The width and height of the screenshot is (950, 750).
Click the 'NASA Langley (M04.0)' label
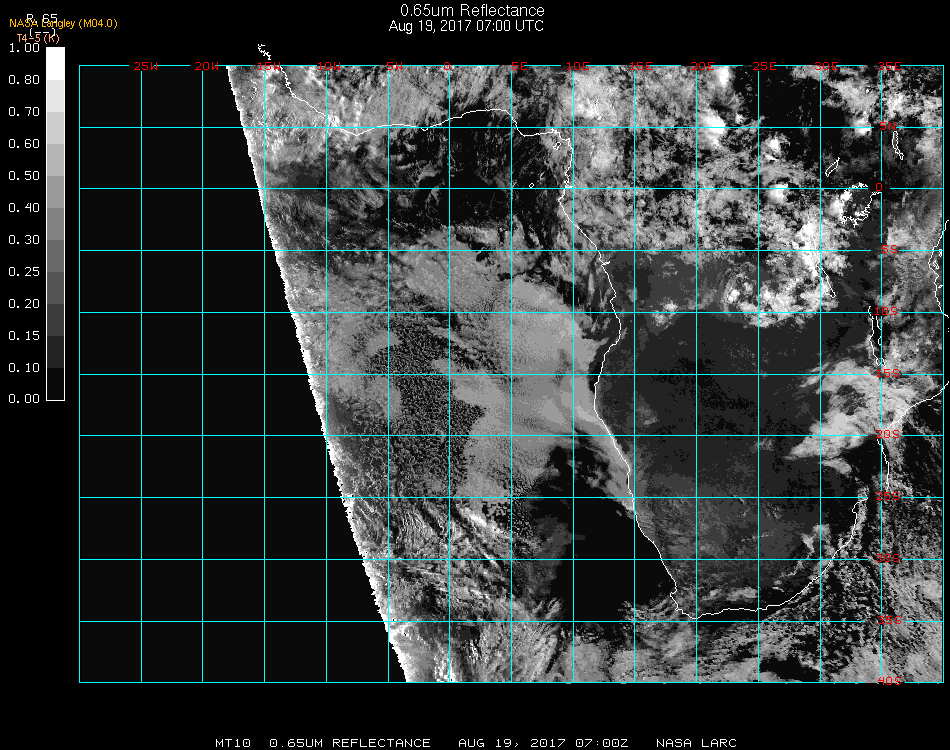click(x=63, y=24)
